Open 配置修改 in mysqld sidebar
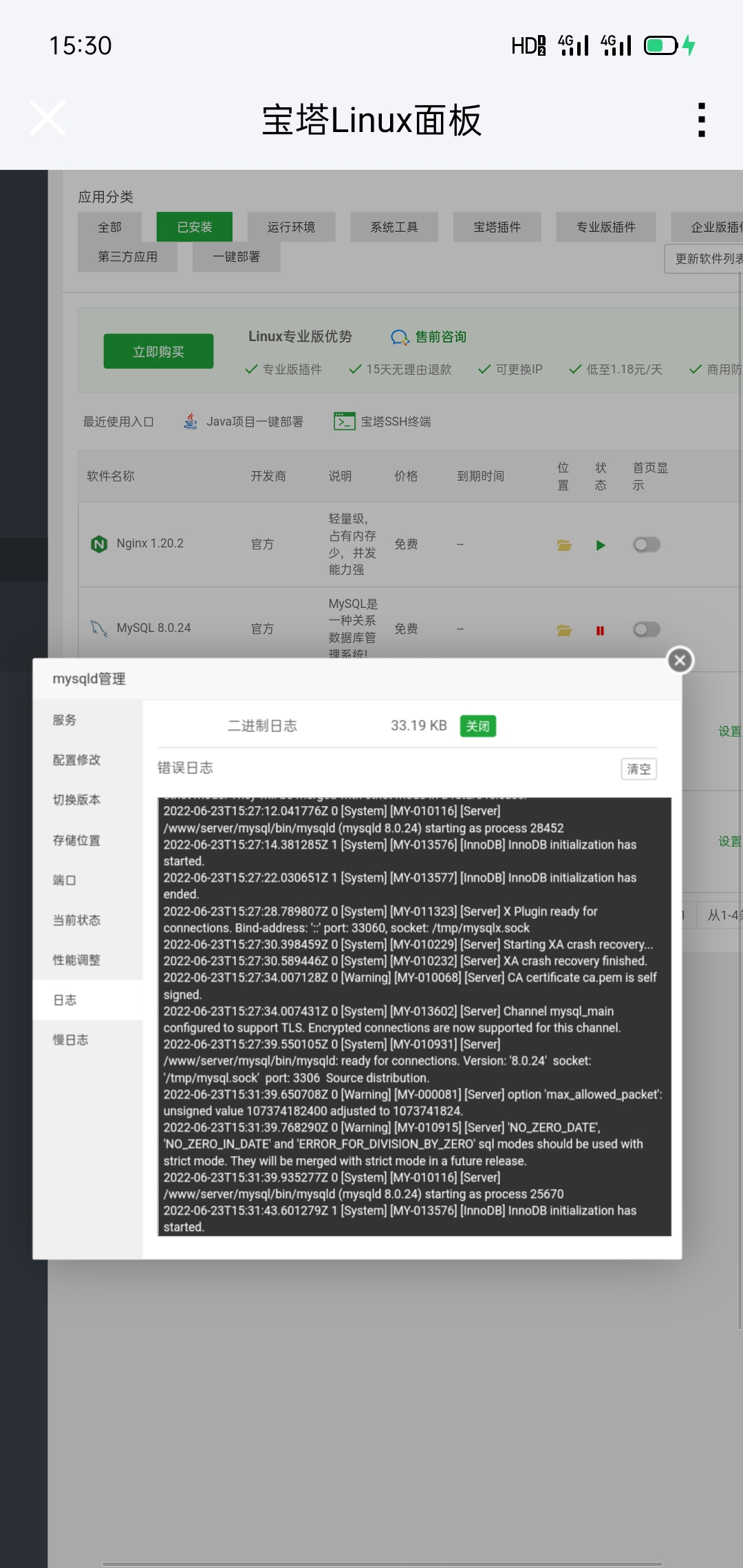743x1568 pixels. click(x=87, y=760)
